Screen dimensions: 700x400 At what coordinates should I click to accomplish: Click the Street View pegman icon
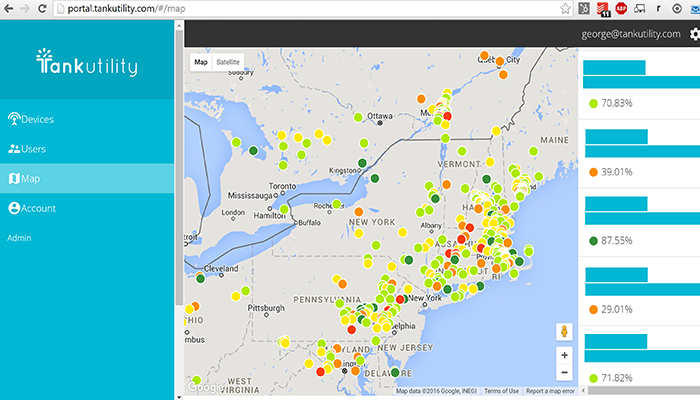pyautogui.click(x=564, y=331)
